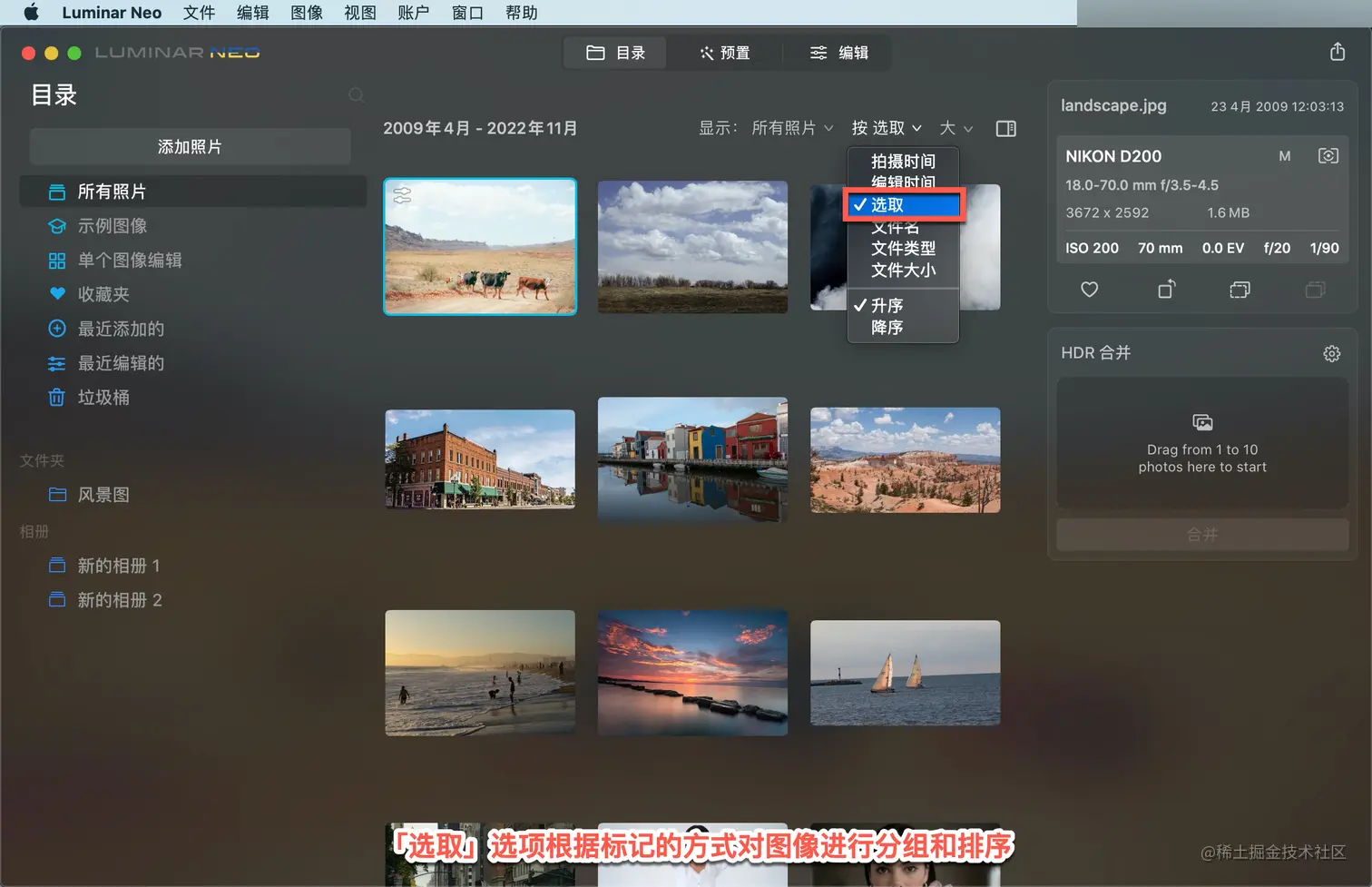Image resolution: width=1372 pixels, height=887 pixels.
Task: Click the ISO 200 value
Action: (1092, 248)
